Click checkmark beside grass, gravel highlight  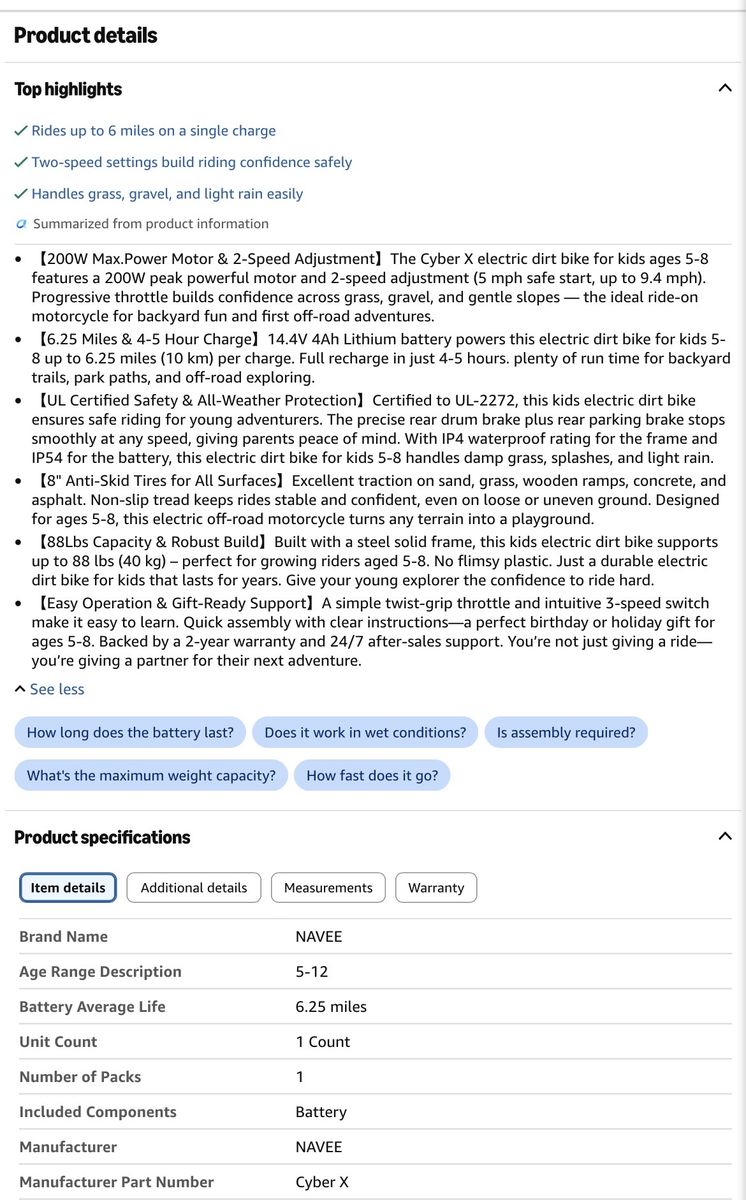pos(21,194)
